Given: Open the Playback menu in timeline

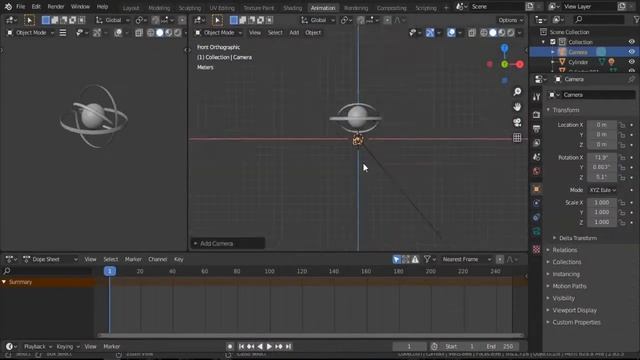Looking at the screenshot, I should [37, 347].
